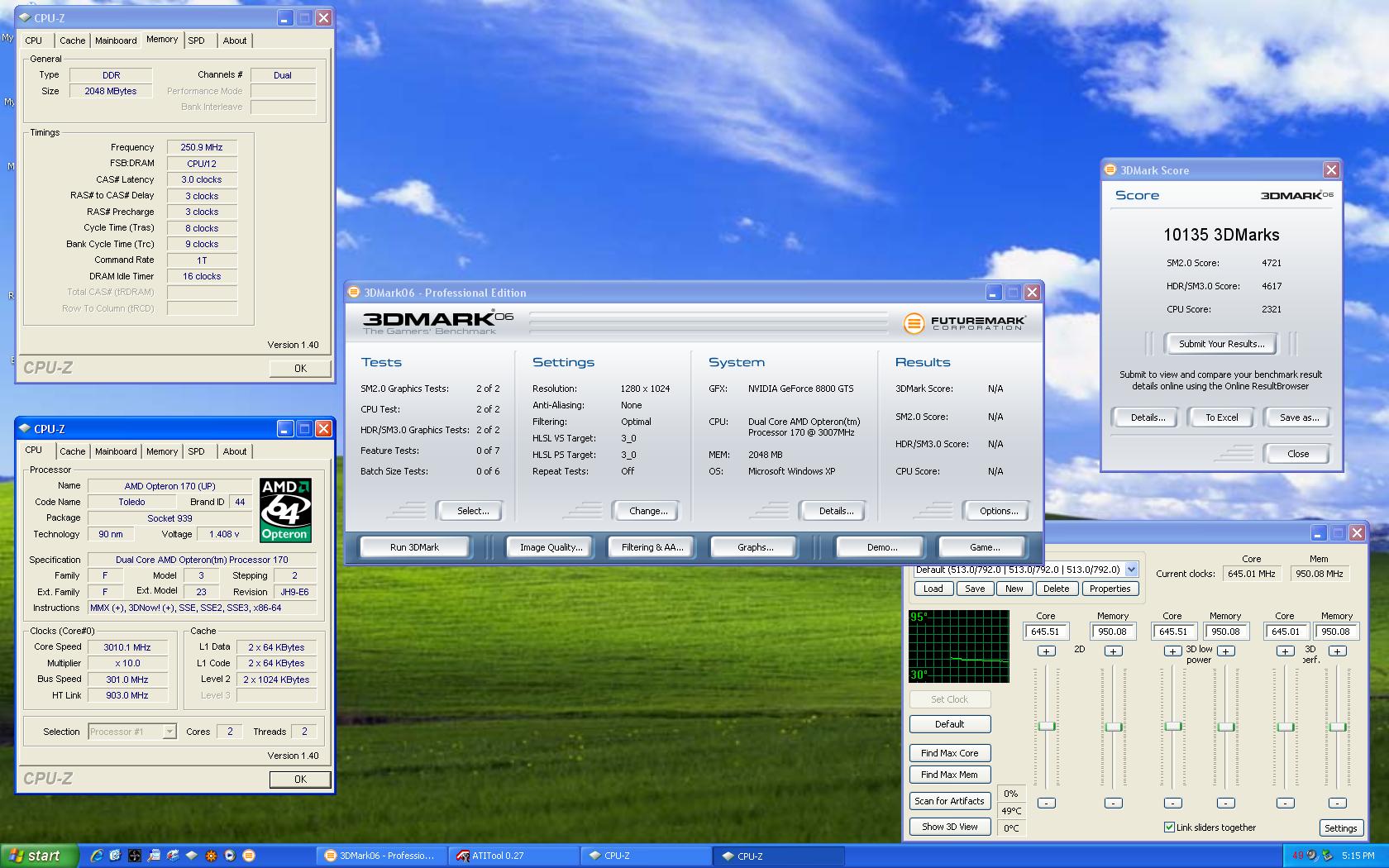Click OK in the Opteron CPU-Z window
1389x868 pixels.
(300, 780)
